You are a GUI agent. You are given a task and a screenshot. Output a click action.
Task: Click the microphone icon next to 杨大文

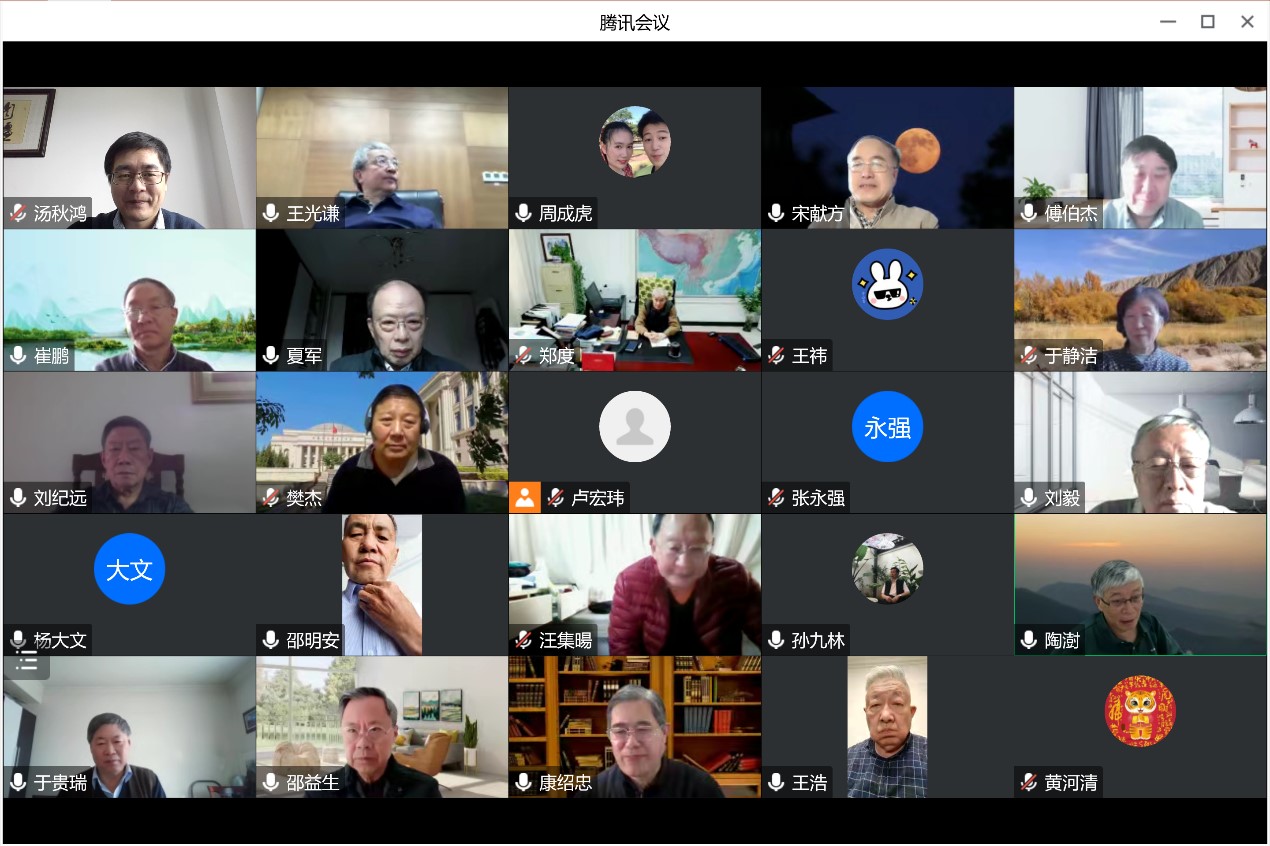18,640
